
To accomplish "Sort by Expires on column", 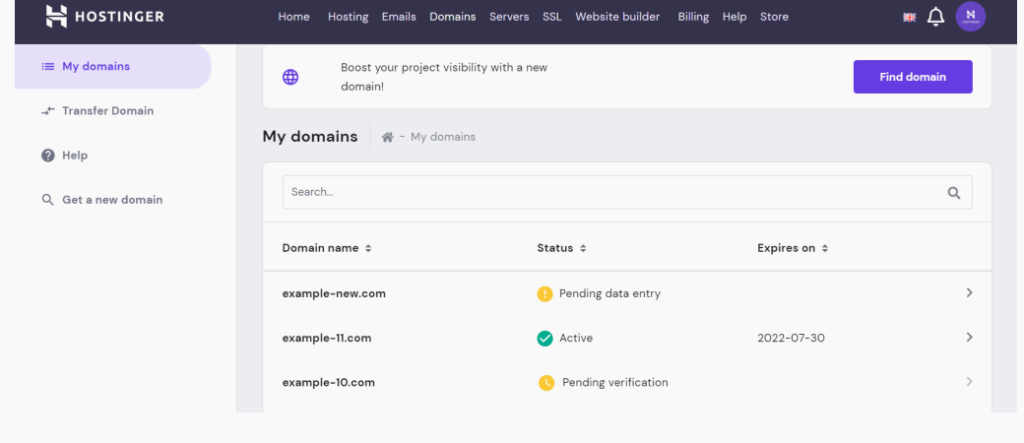I will (x=792, y=248).
